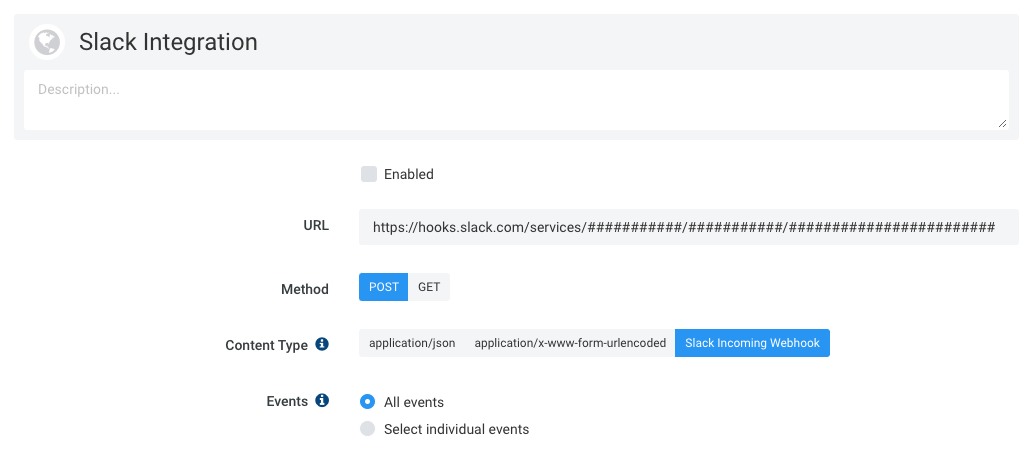Click the Enabled label text

[x=408, y=174]
